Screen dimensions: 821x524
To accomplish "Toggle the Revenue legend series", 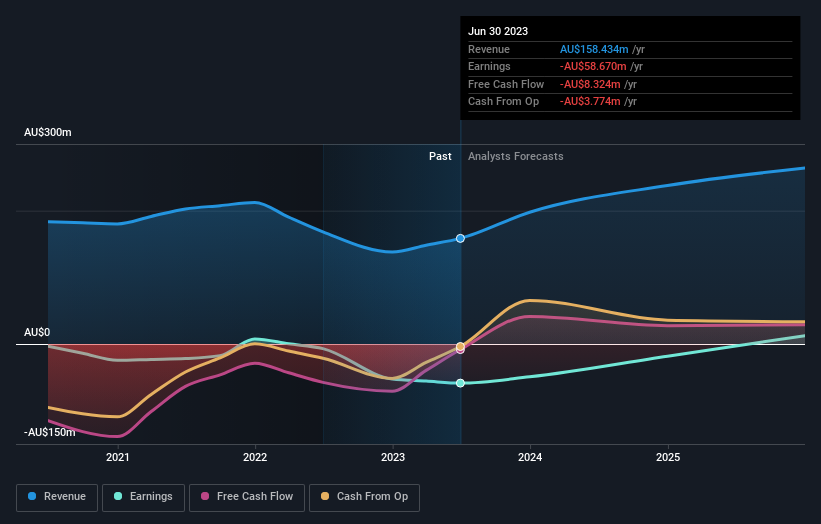I will (x=57, y=497).
